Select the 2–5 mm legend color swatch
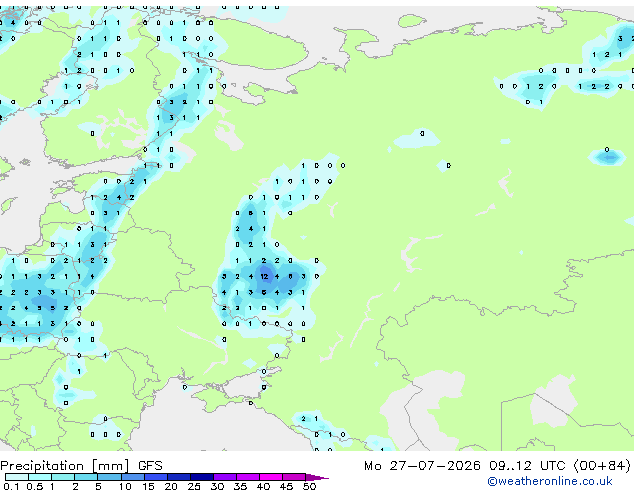This screenshot has height=490, width=634. coord(86,477)
